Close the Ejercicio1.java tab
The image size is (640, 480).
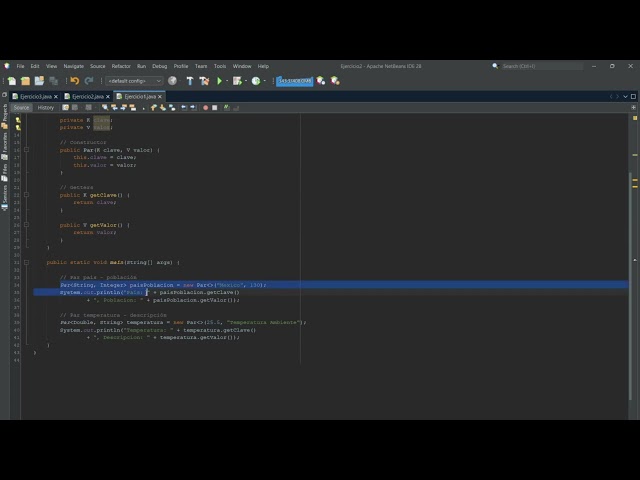[160, 97]
